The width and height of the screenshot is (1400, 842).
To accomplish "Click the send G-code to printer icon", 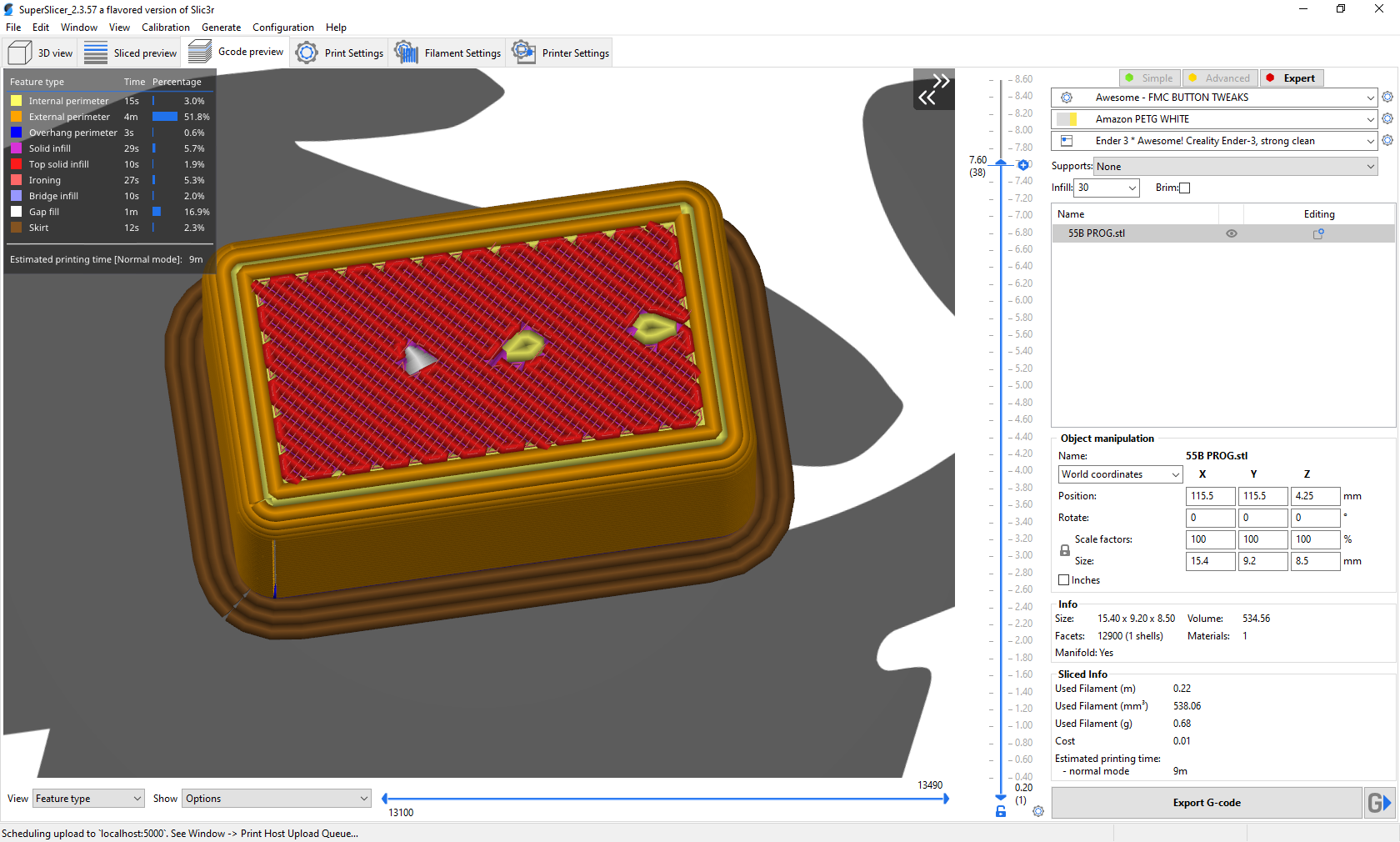I will coord(1380,803).
